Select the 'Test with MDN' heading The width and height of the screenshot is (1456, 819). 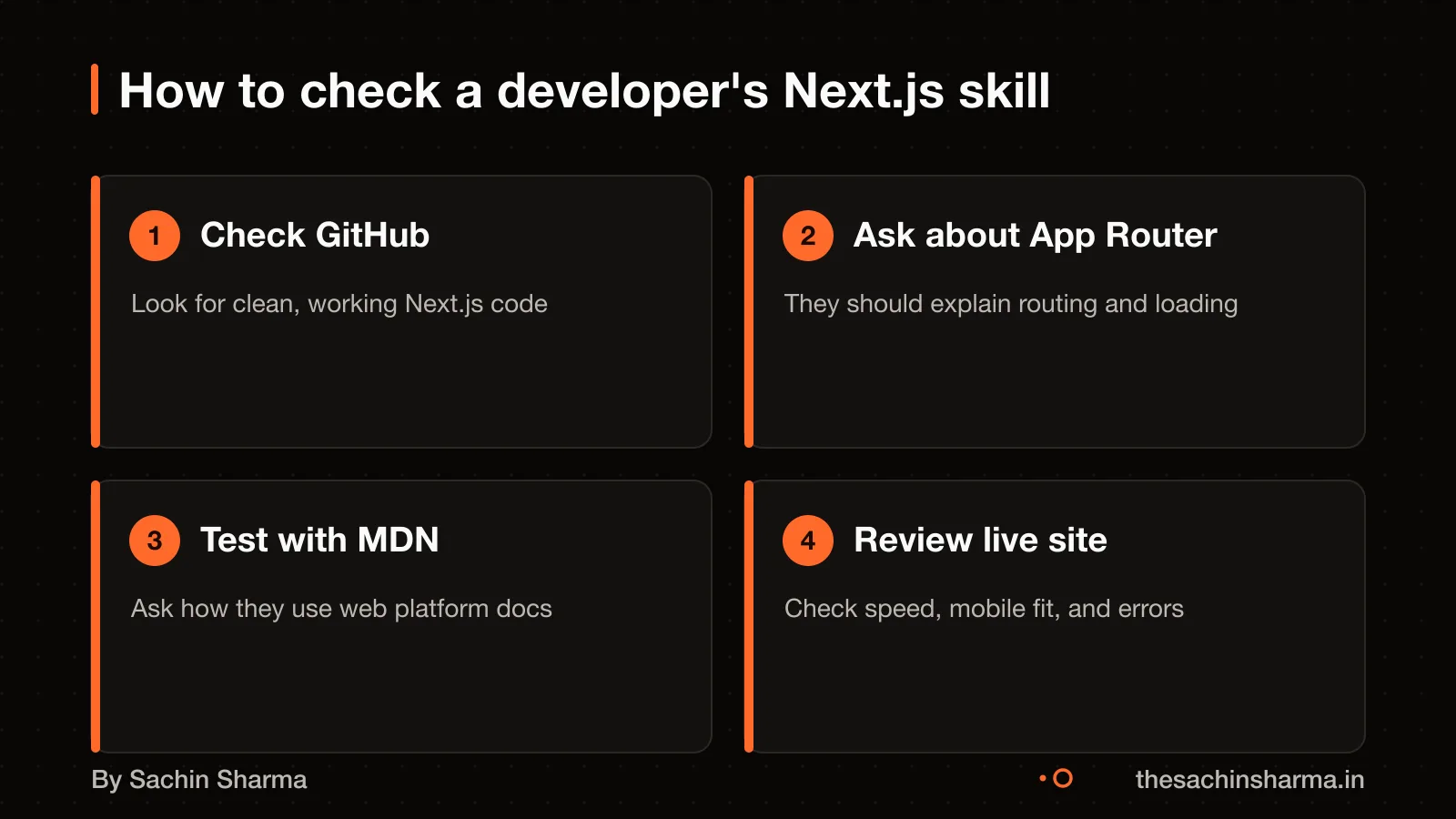pyautogui.click(x=319, y=540)
